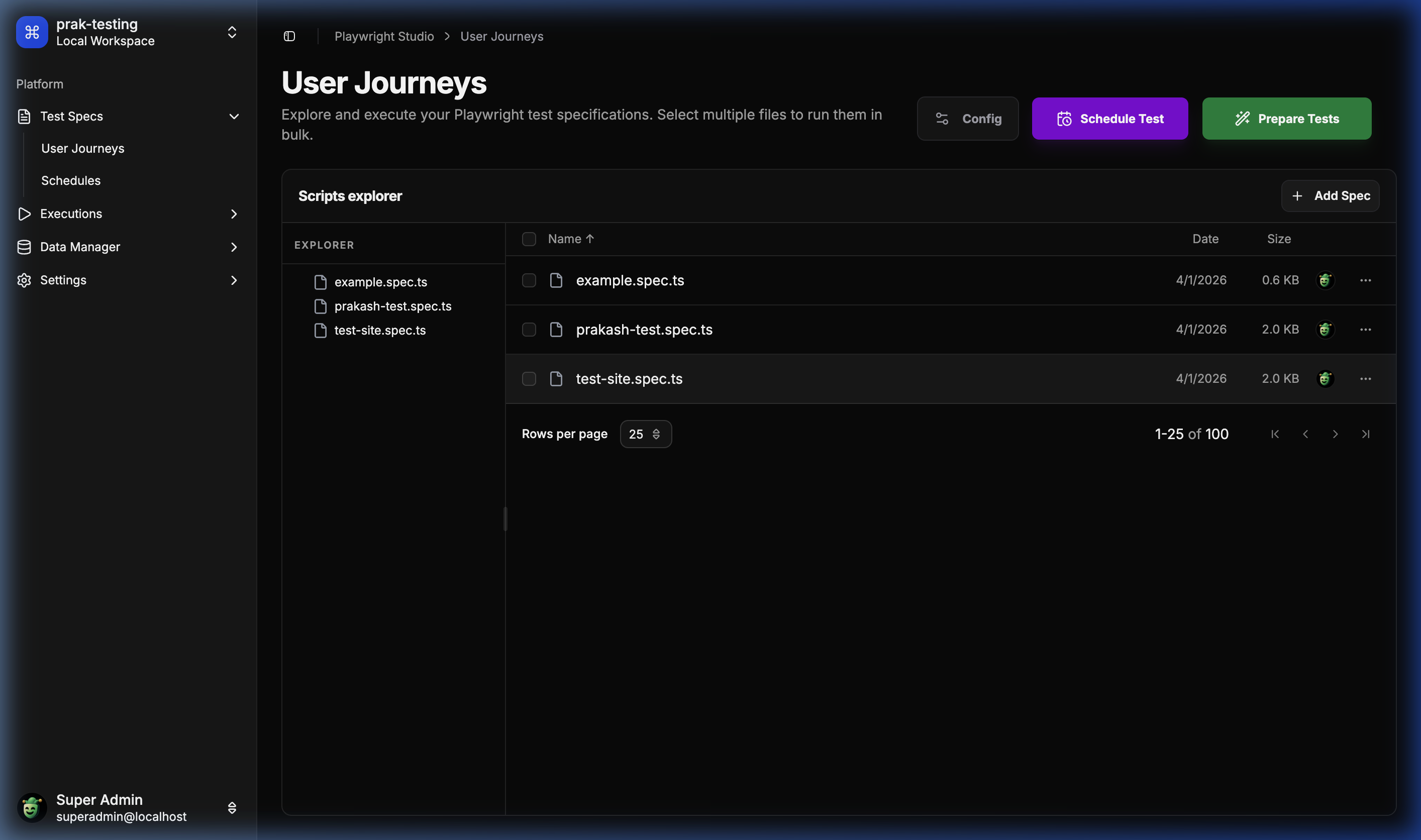Open the Config button
This screenshot has width=1421, height=840.
968,119
